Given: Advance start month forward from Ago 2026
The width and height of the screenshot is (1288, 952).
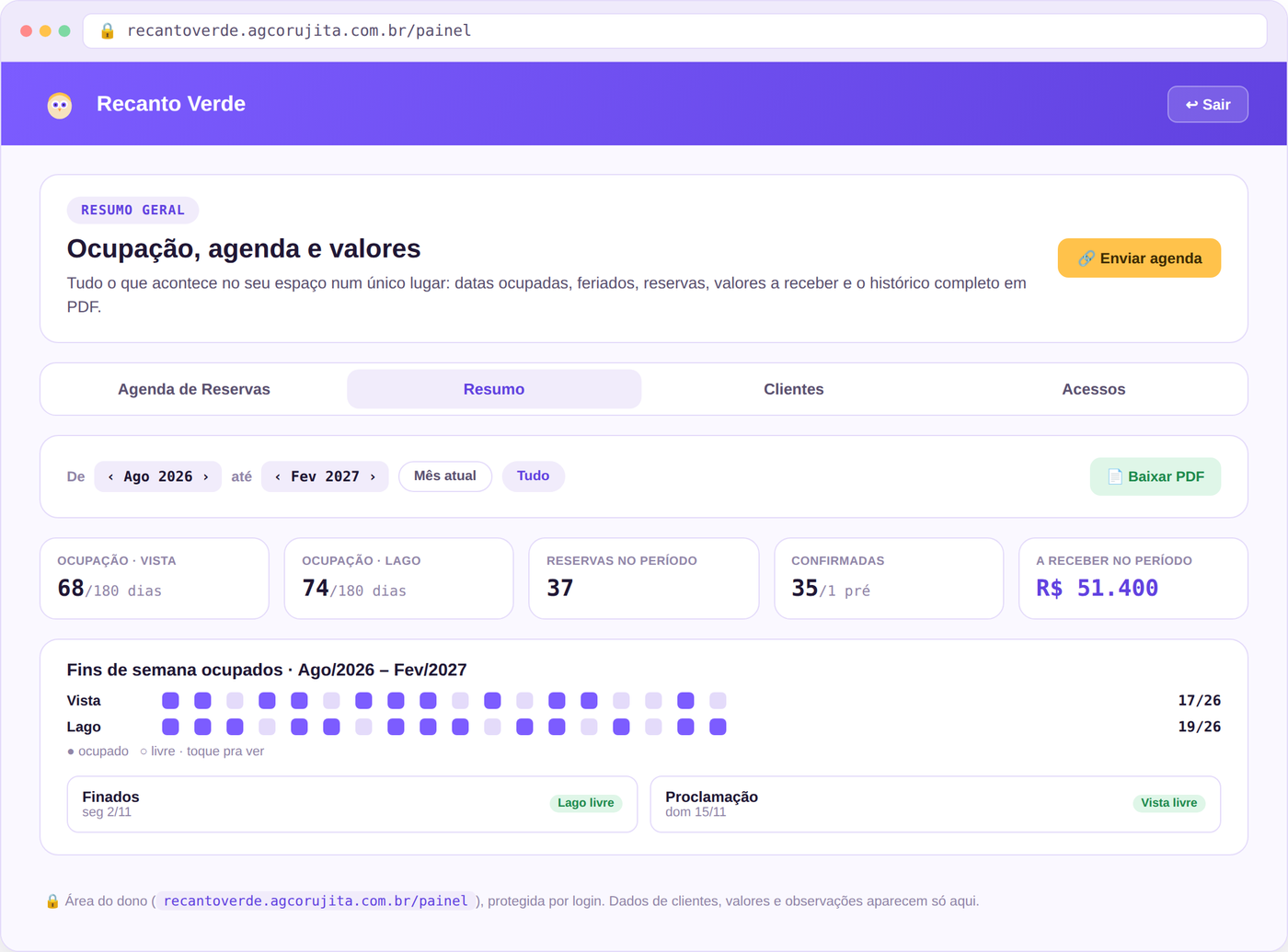Looking at the screenshot, I should point(206,476).
